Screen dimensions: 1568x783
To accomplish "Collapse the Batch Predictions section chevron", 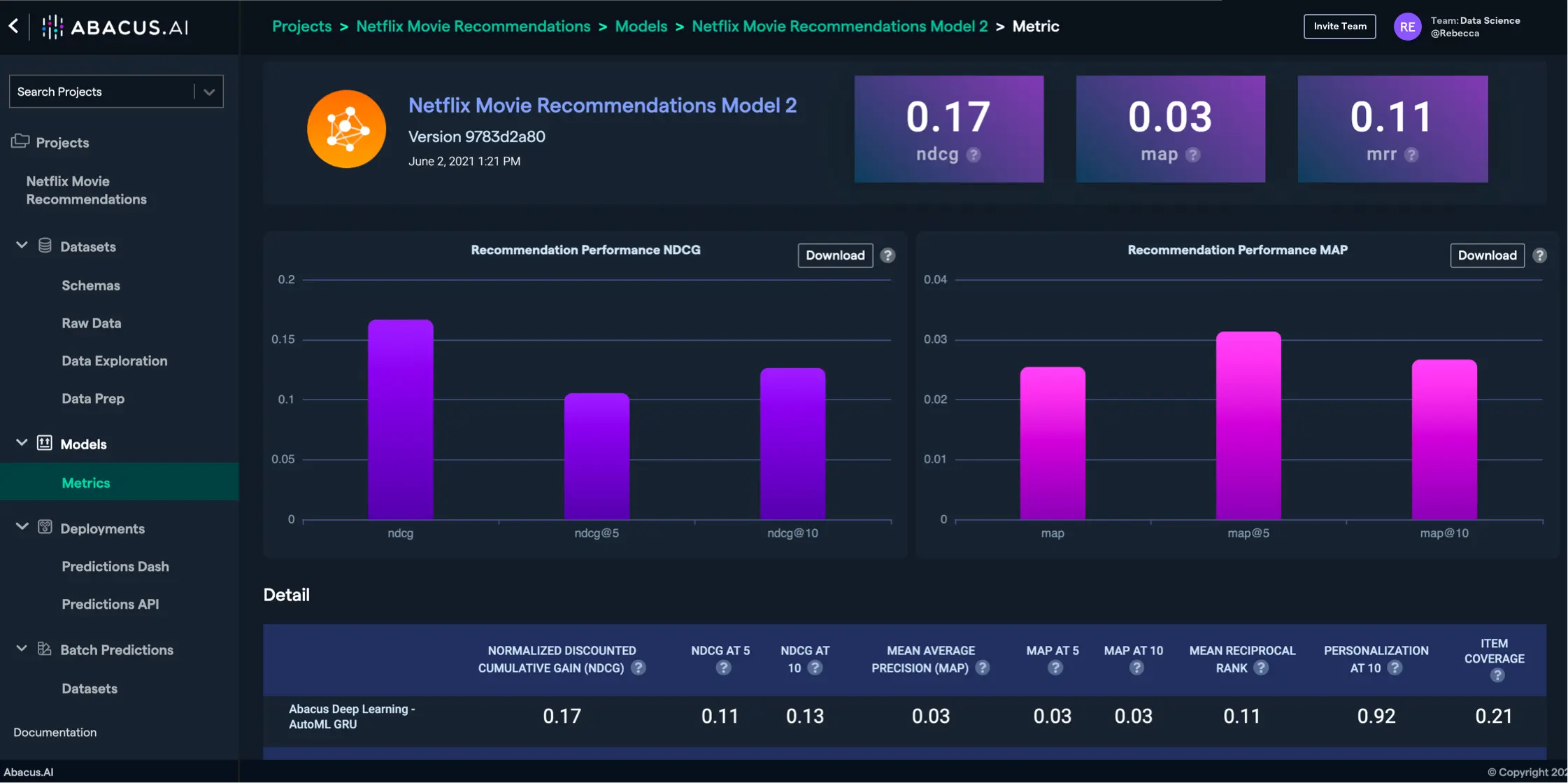I will point(22,649).
